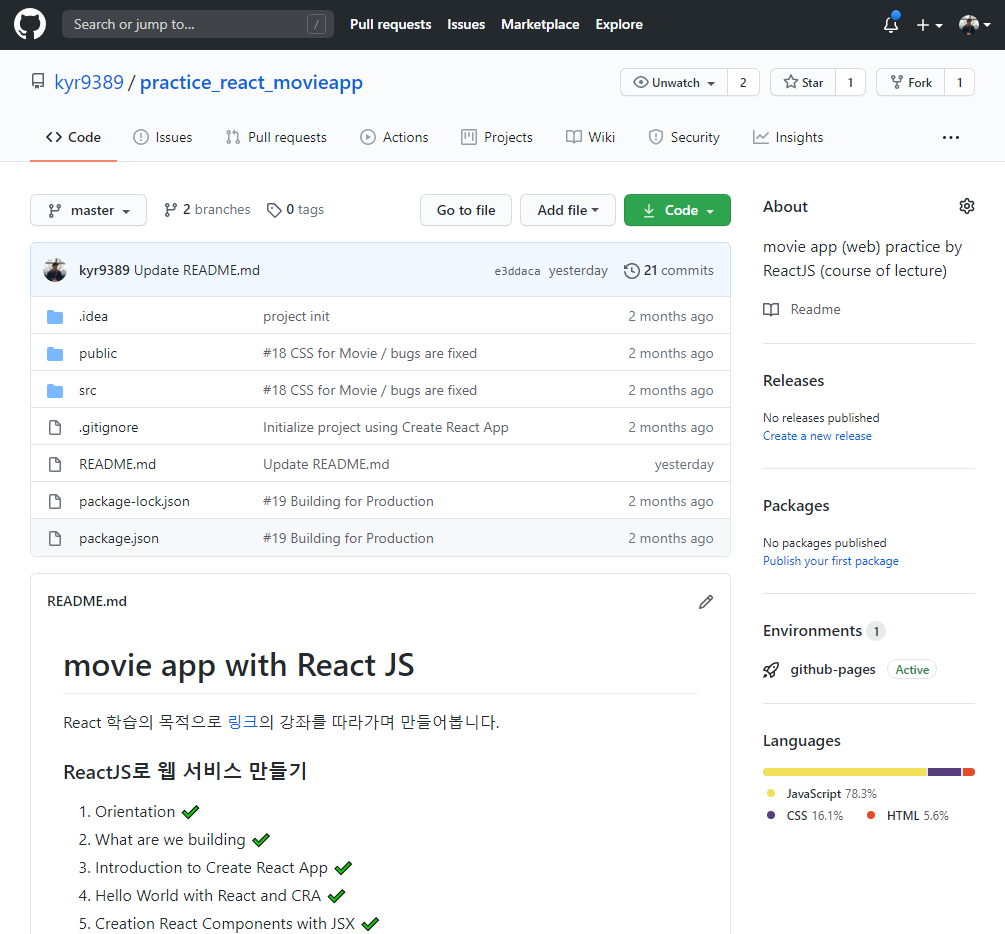Open commit hash e3ddaca
This screenshot has width=1005, height=934.
[517, 271]
